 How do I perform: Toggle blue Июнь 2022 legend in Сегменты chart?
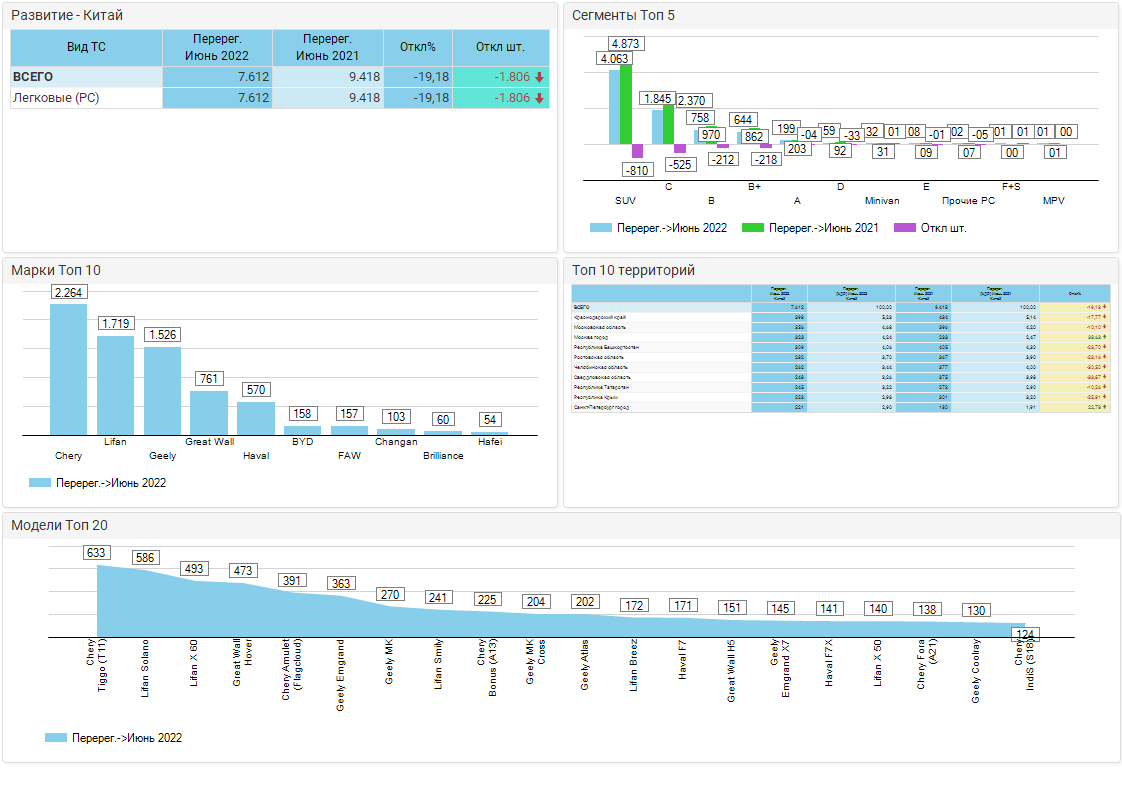pyautogui.click(x=600, y=228)
